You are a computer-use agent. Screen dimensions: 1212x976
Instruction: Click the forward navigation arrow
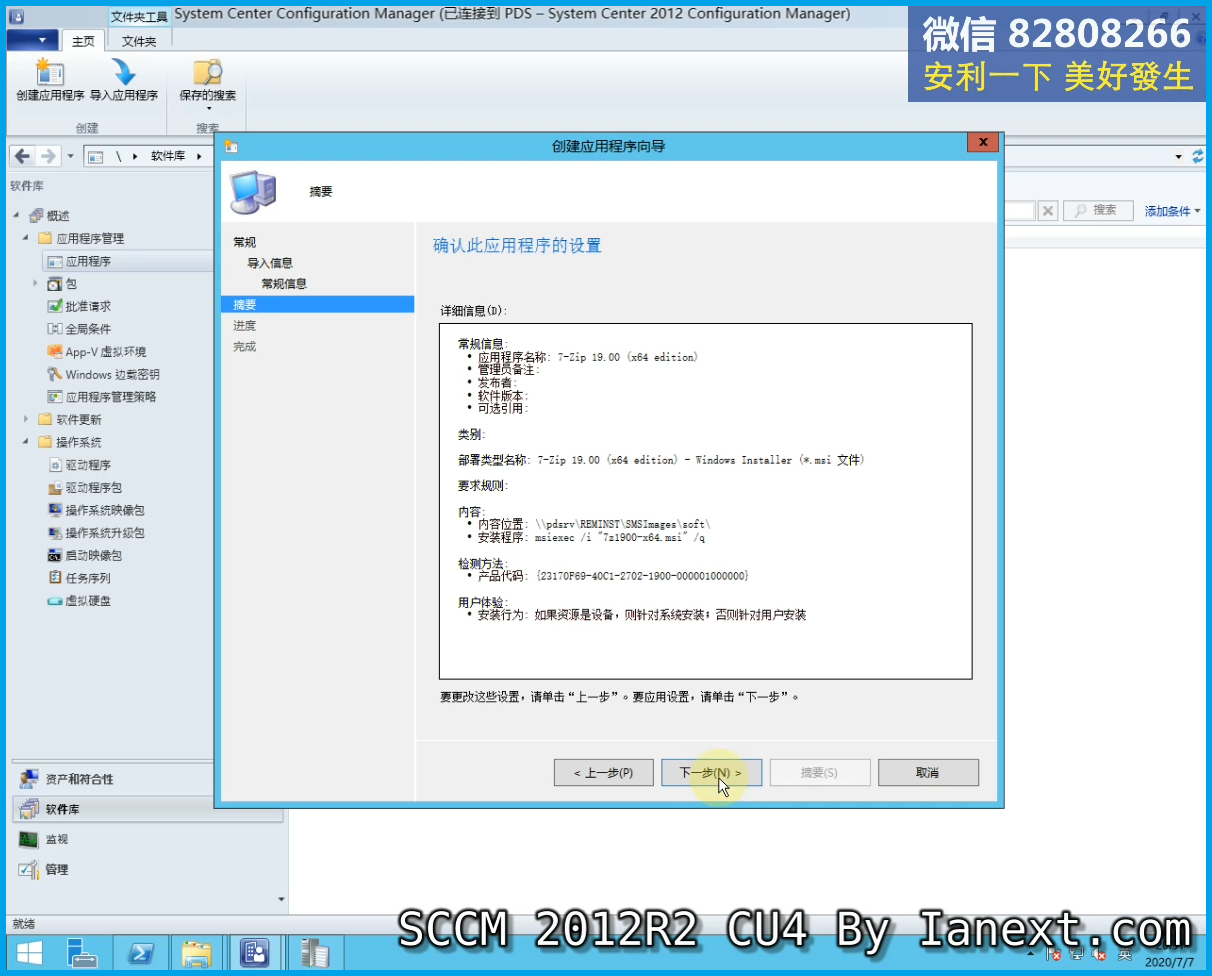coord(47,156)
